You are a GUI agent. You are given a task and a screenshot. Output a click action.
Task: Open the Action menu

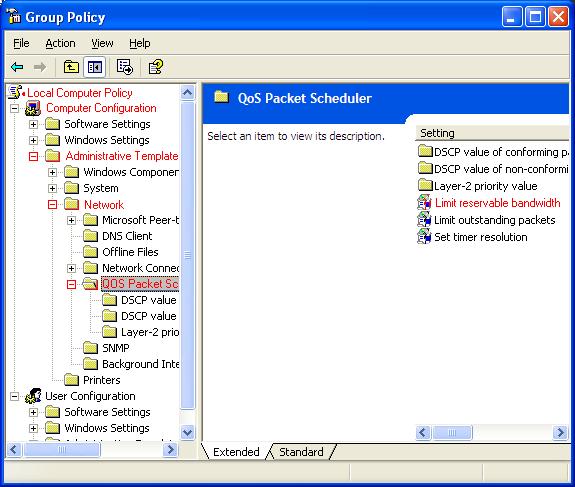coord(60,43)
